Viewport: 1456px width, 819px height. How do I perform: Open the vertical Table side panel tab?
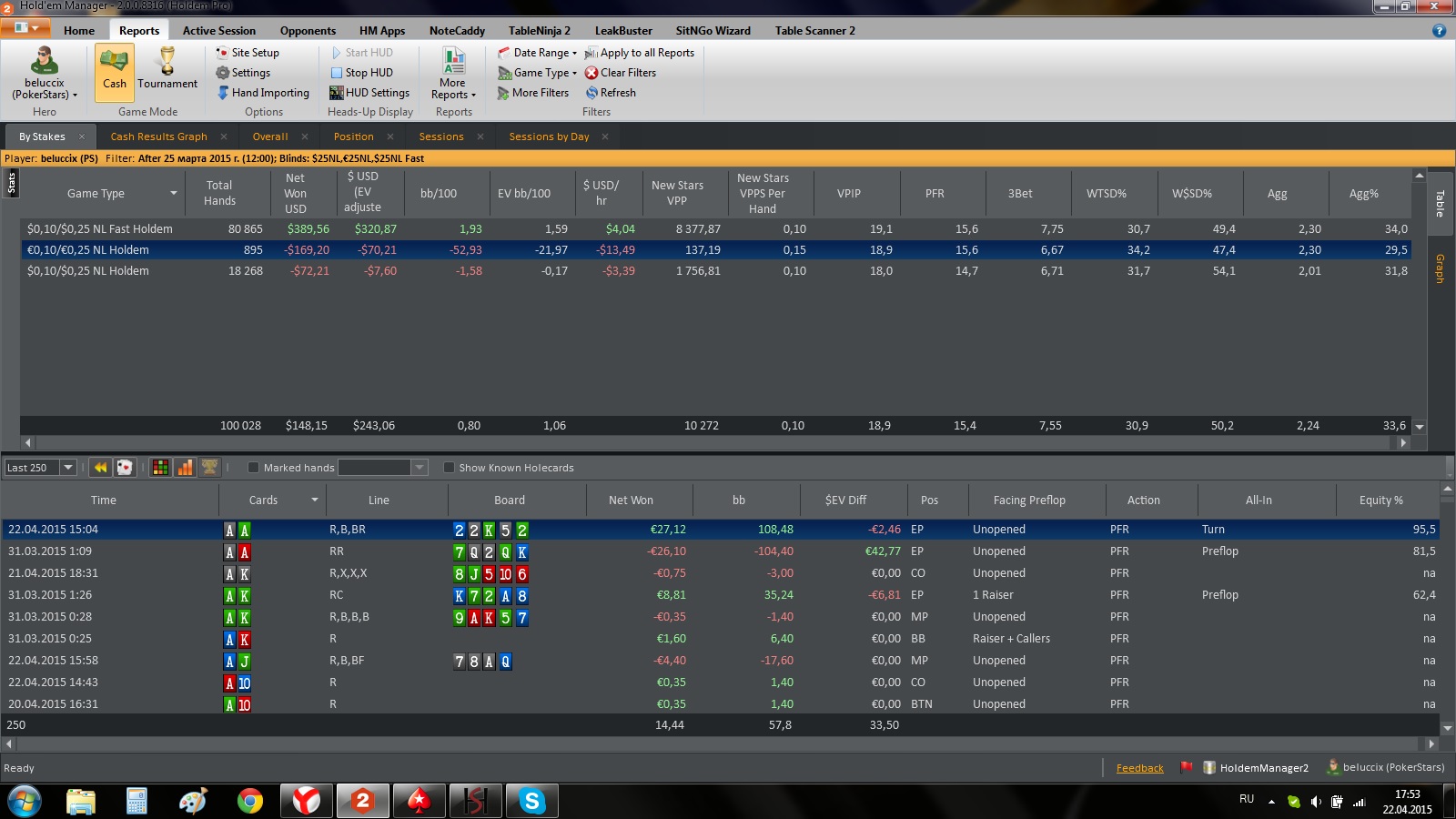(x=1440, y=203)
